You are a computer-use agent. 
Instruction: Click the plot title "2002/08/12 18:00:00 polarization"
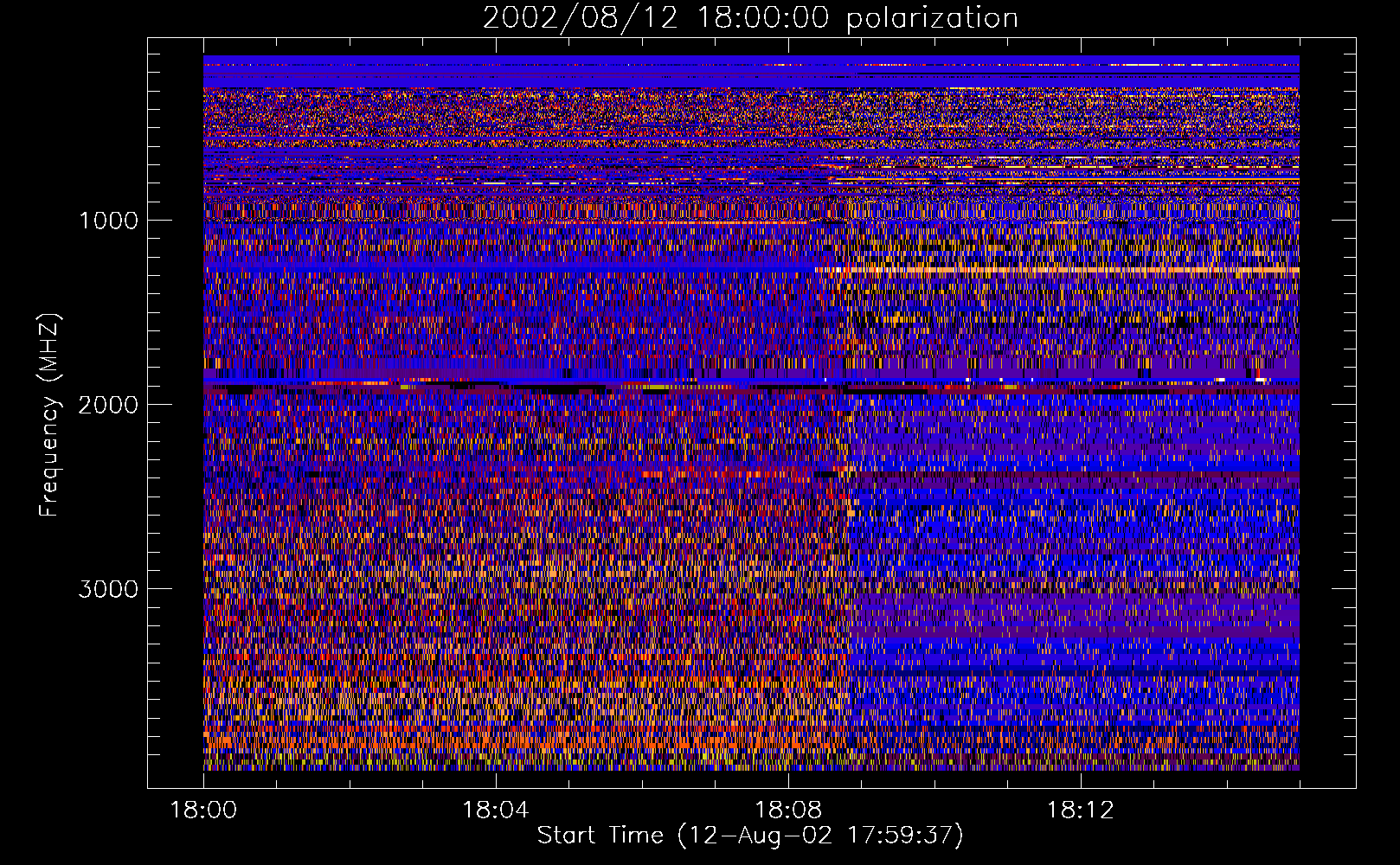point(750,17)
